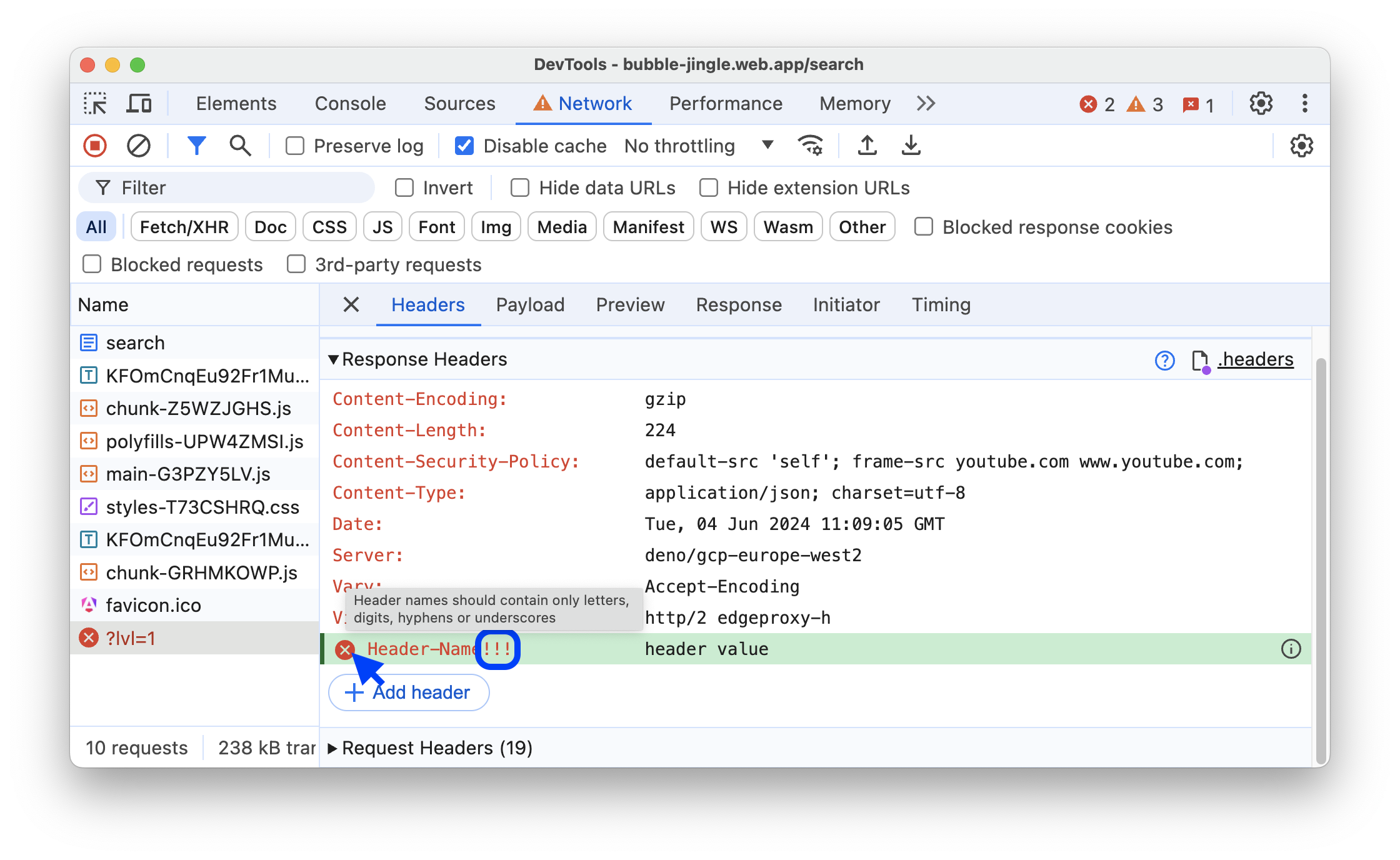The height and width of the screenshot is (860, 1400).
Task: Click the clear network log icon
Action: coord(138,146)
